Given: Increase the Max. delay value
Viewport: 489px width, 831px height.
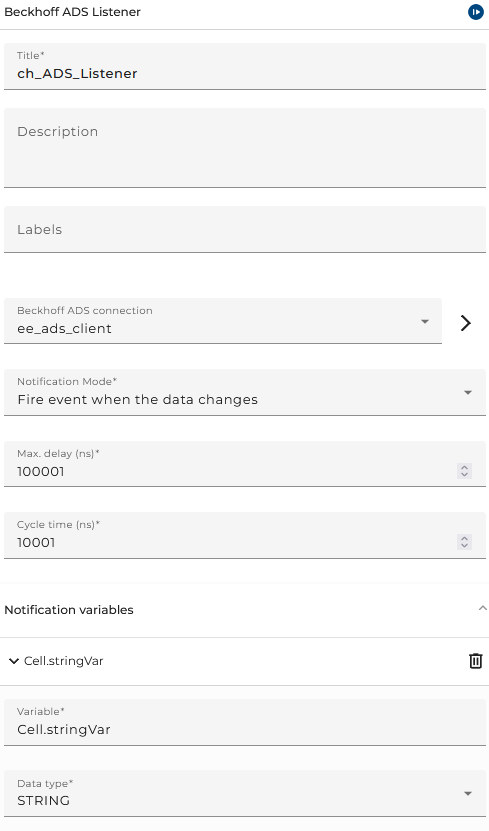Looking at the screenshot, I should [x=464, y=467].
